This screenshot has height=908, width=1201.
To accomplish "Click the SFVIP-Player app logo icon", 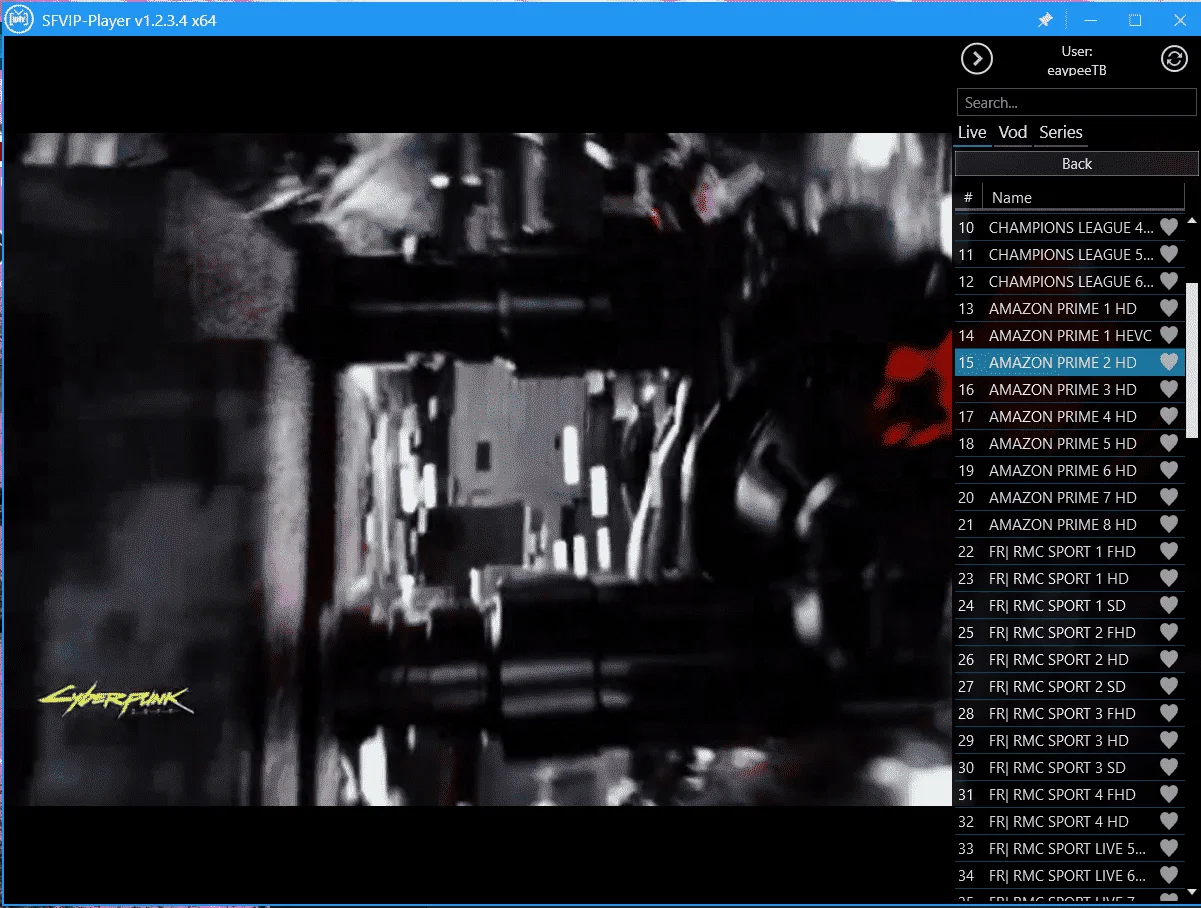I will [19, 19].
